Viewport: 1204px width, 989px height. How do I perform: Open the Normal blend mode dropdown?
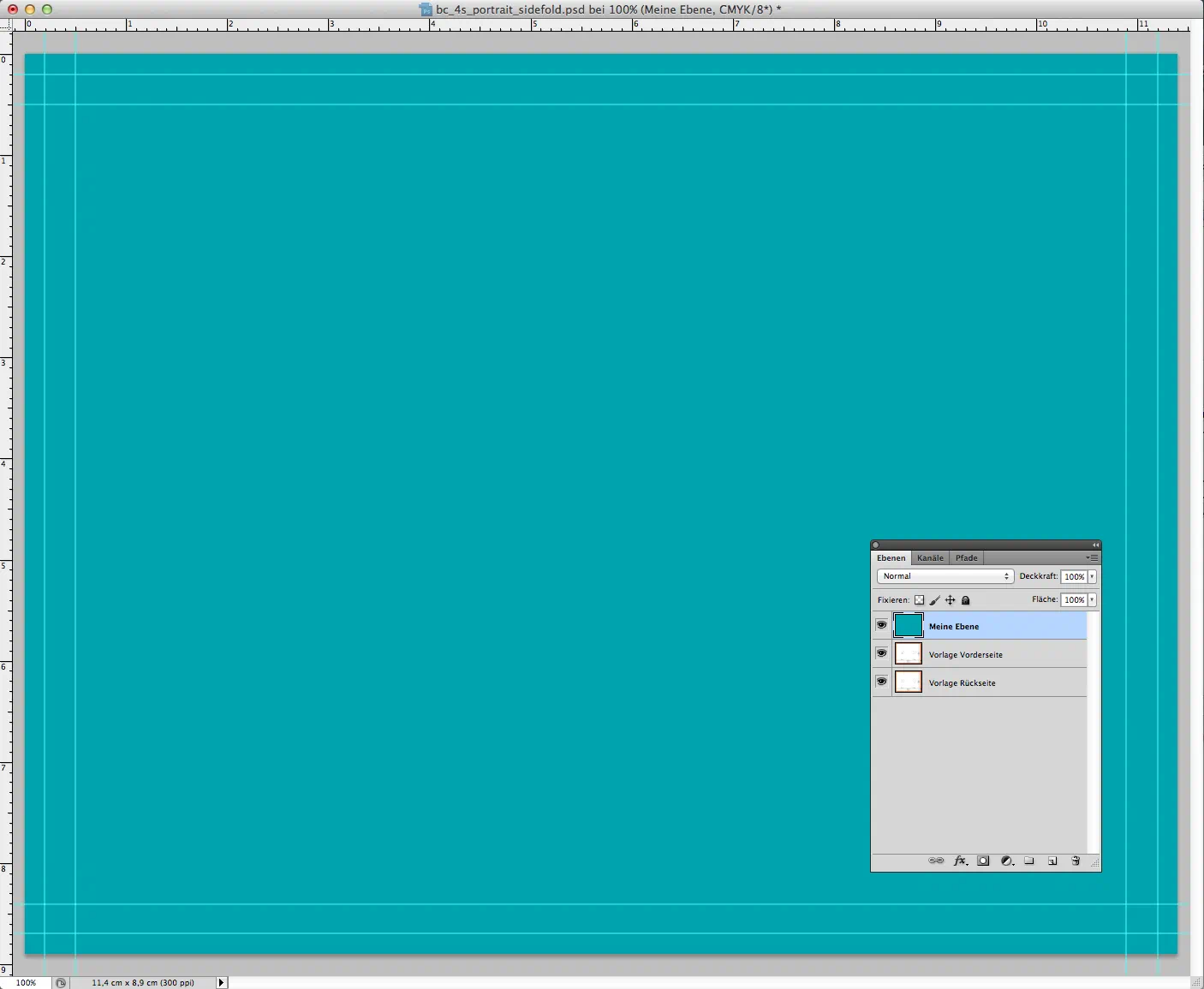pos(945,576)
